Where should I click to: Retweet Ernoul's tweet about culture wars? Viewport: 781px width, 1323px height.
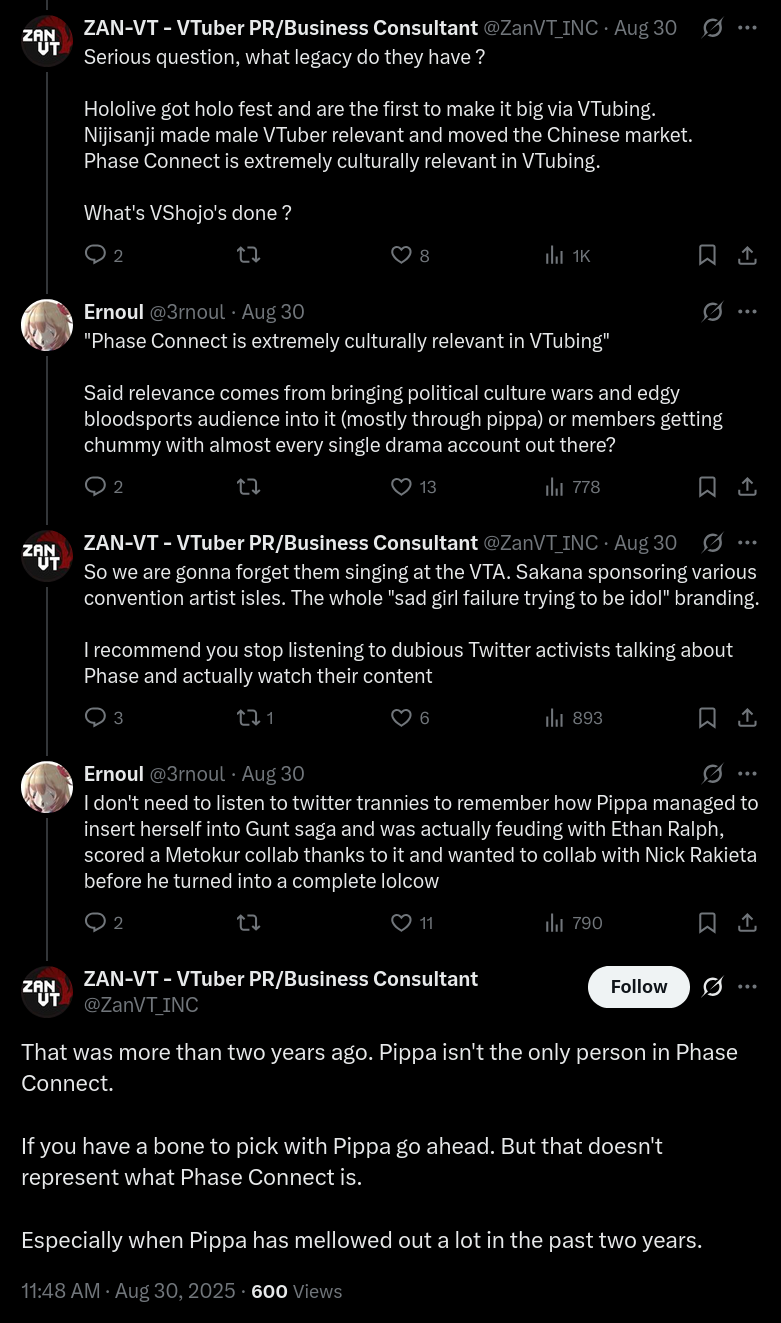247,487
